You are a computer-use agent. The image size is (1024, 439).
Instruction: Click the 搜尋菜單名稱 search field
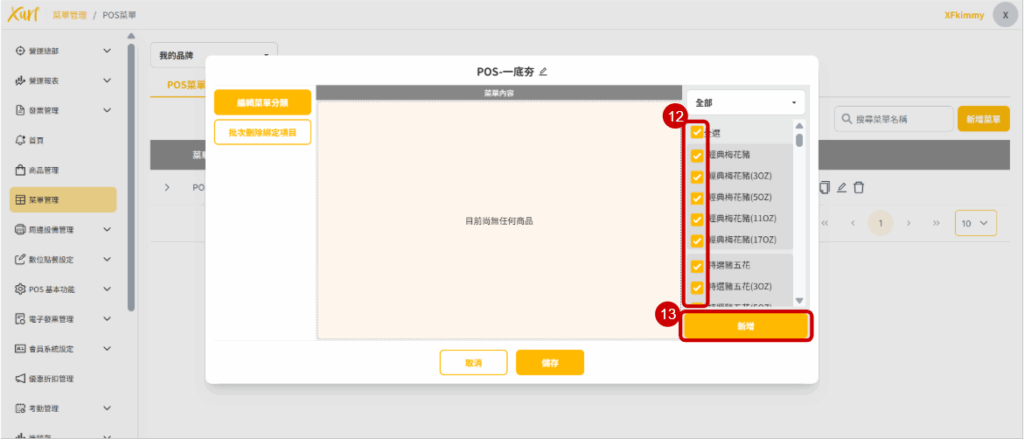click(x=892, y=119)
